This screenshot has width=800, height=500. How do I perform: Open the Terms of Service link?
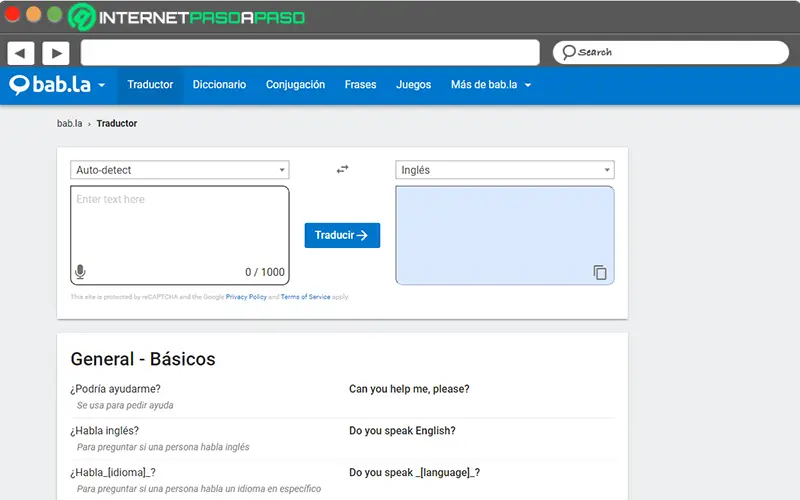click(x=305, y=297)
